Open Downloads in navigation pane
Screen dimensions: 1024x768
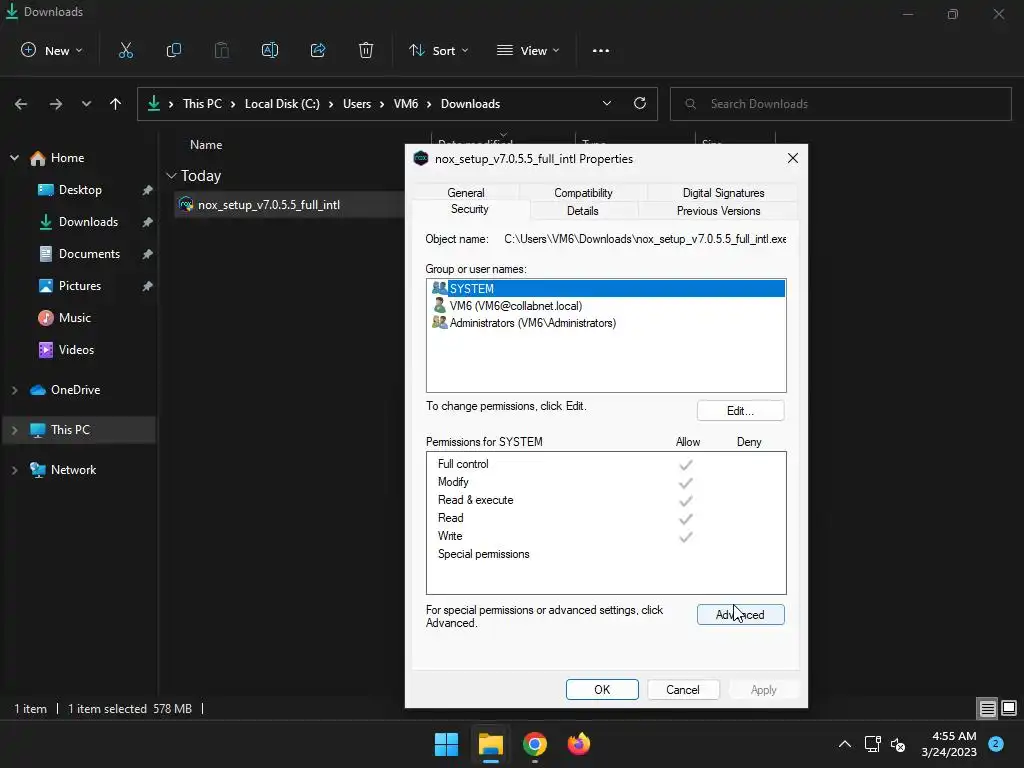pyautogui.click(x=88, y=222)
